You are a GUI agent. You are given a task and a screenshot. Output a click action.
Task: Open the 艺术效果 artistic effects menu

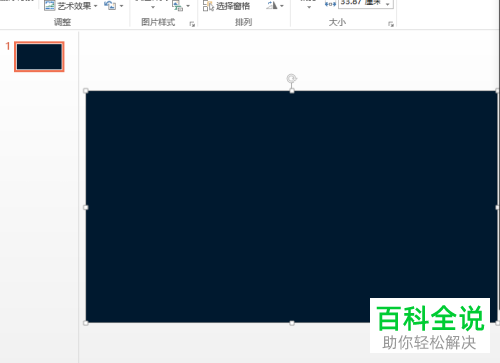click(71, 6)
